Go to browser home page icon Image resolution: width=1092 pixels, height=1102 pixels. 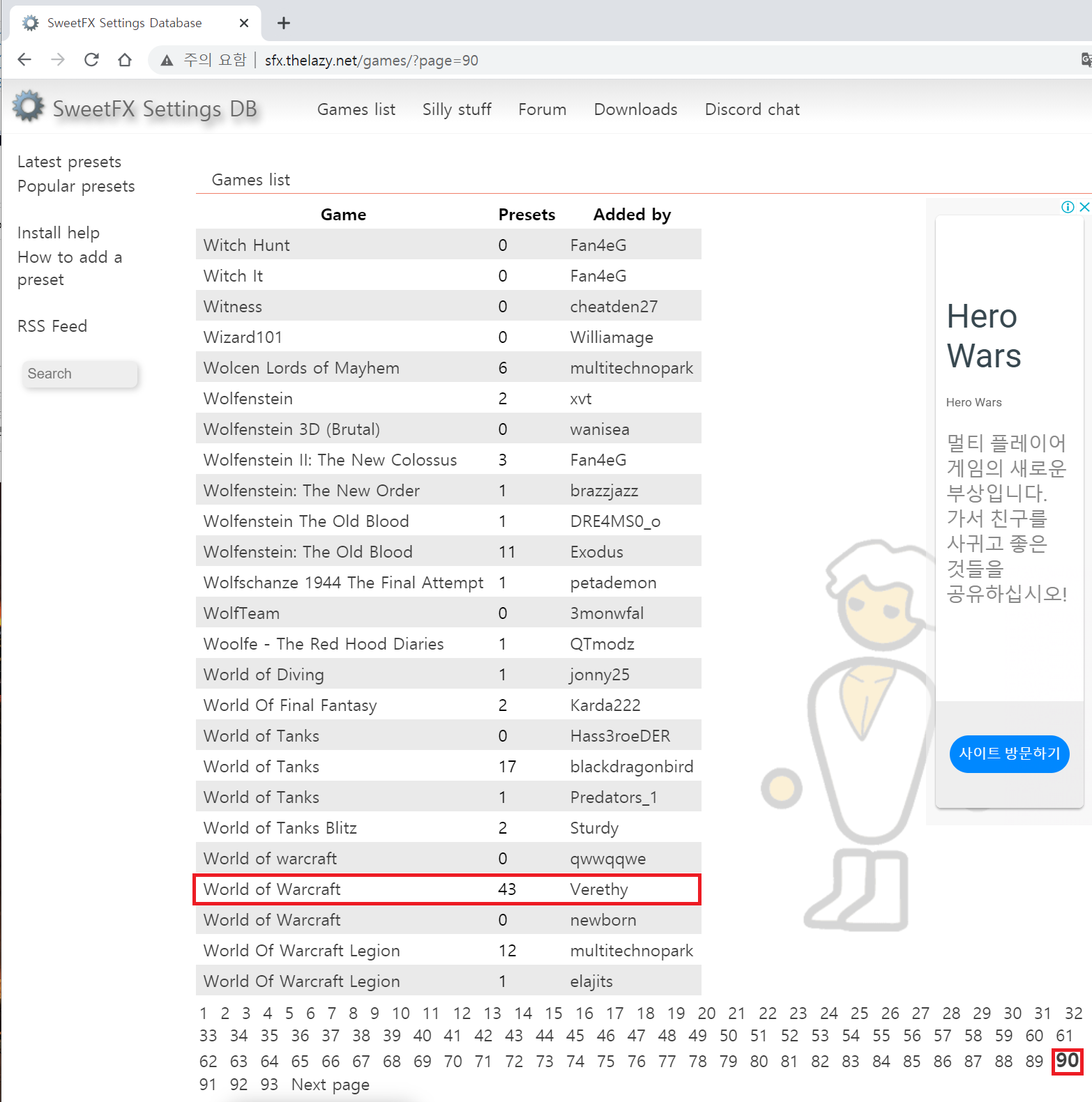click(x=125, y=60)
